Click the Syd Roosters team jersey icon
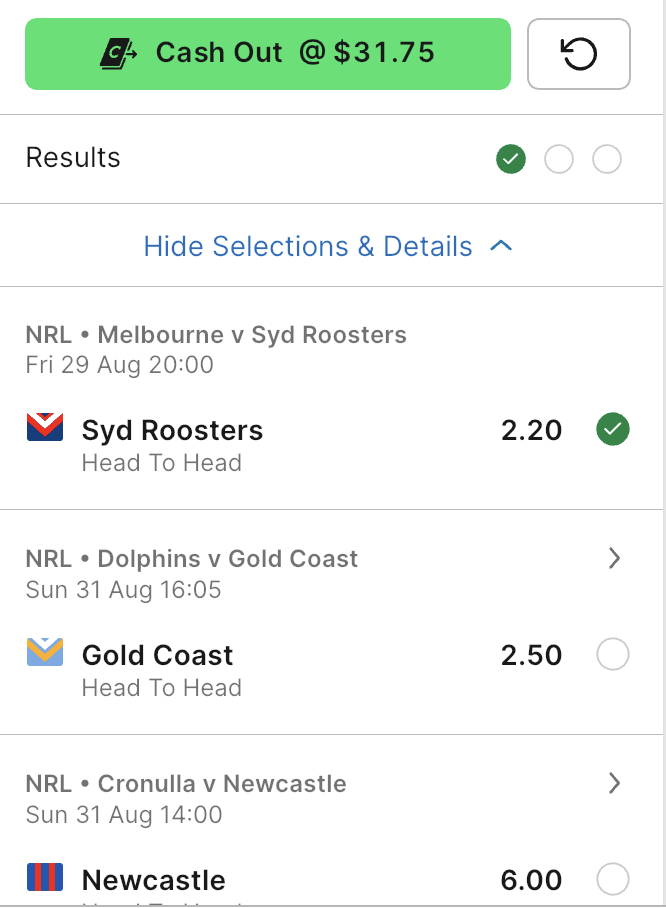 point(45,427)
